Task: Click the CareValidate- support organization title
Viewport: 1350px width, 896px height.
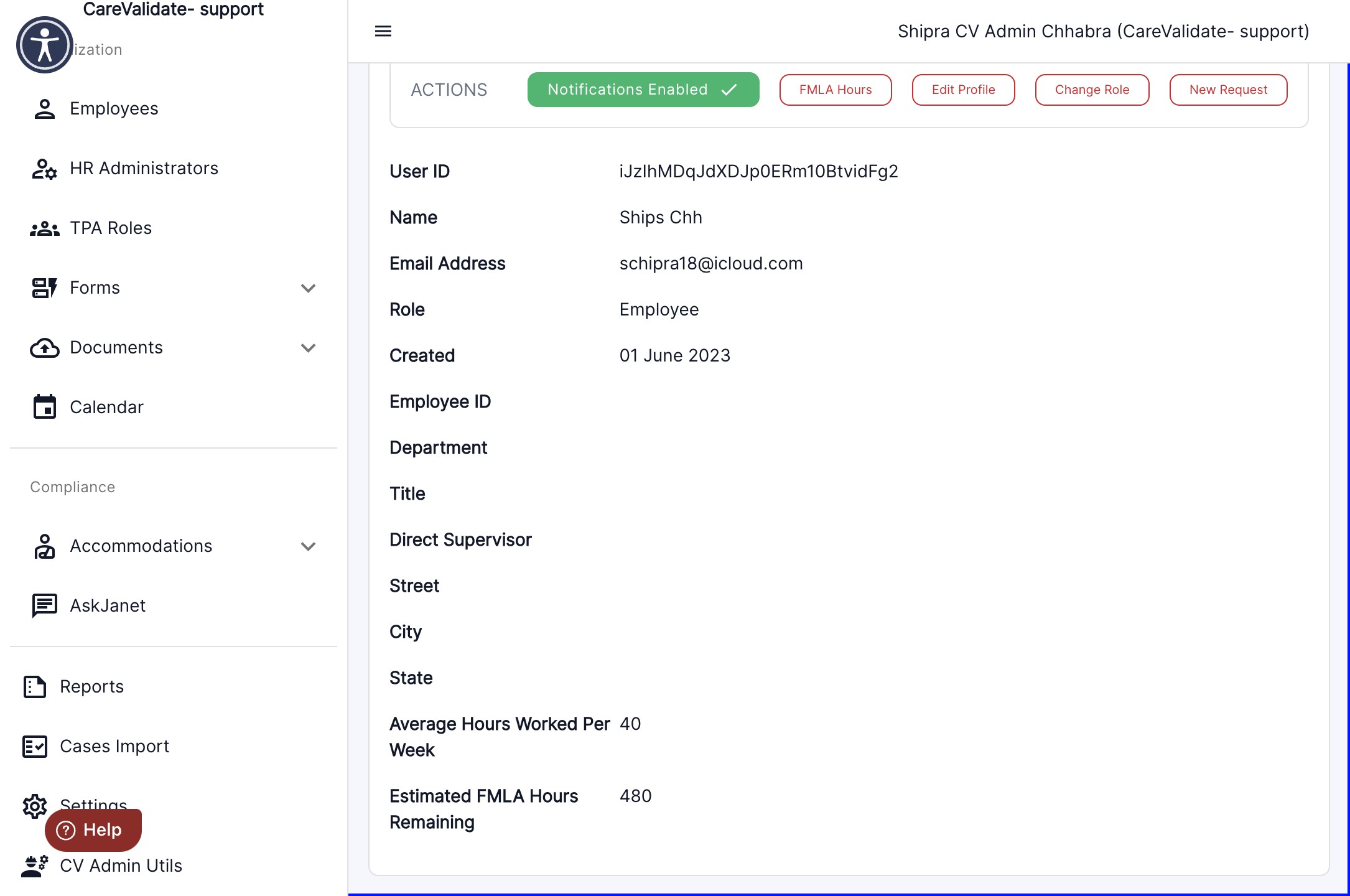Action: point(173,9)
